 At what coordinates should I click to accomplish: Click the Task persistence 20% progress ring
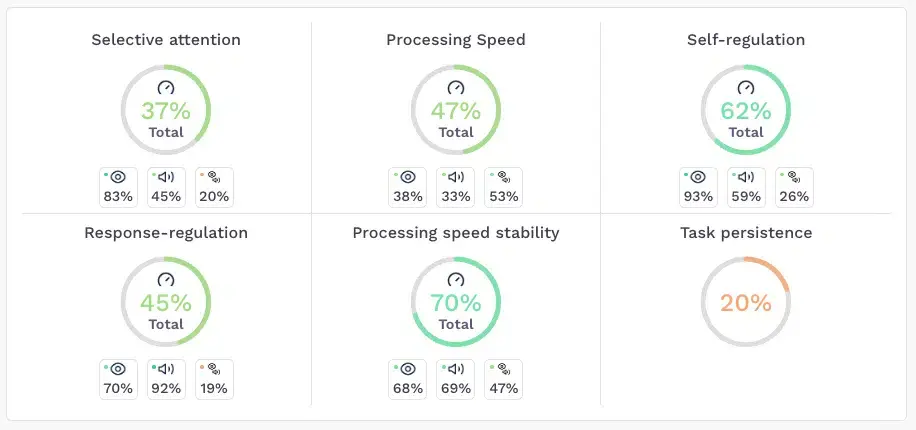point(746,302)
